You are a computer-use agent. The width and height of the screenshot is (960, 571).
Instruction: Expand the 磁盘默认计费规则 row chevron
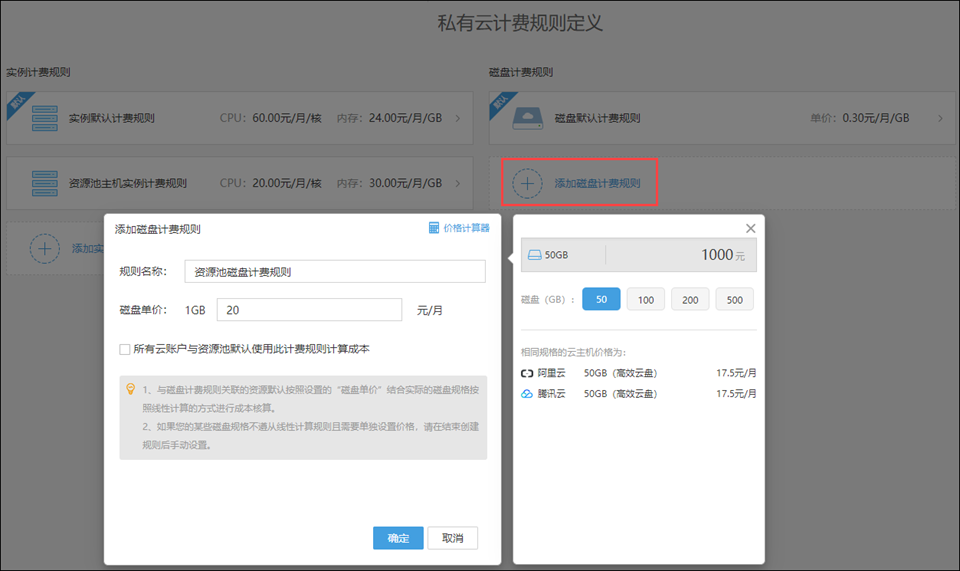(940, 118)
